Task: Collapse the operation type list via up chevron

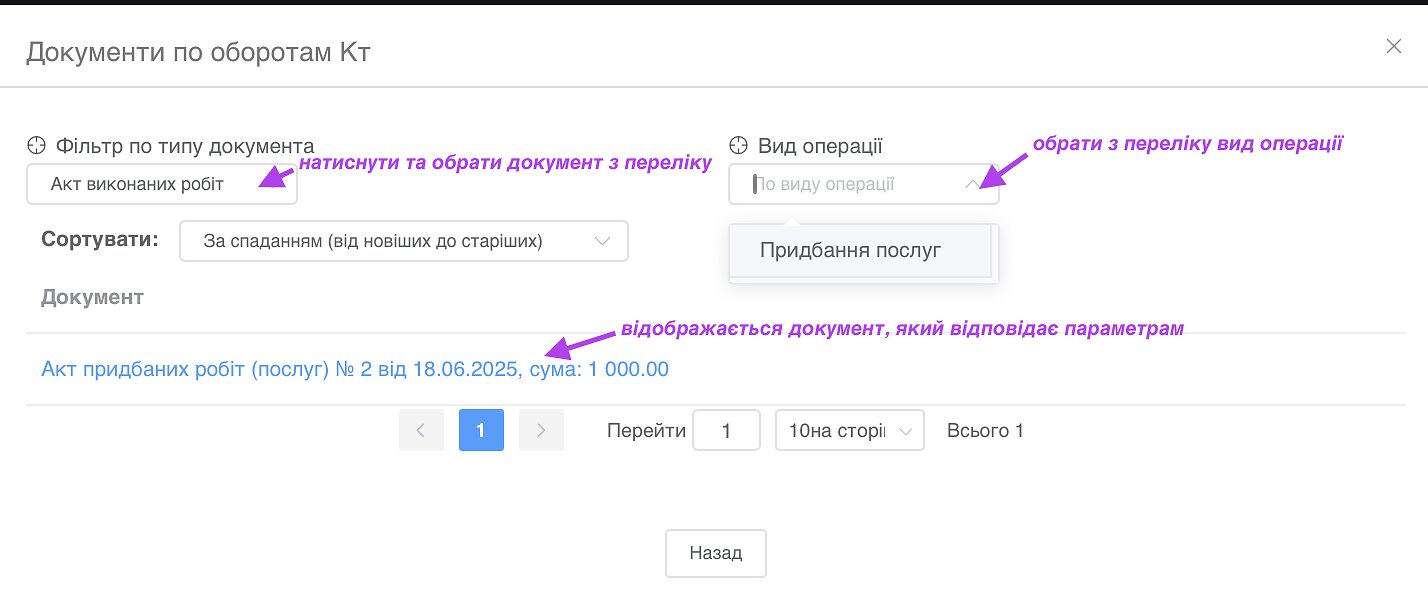Action: (x=971, y=184)
